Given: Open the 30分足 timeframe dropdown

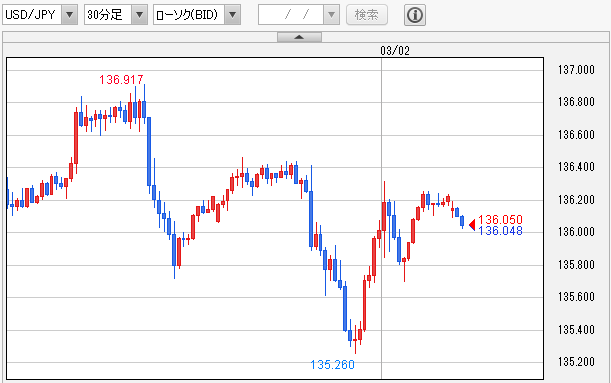Looking at the screenshot, I should click(x=116, y=15).
